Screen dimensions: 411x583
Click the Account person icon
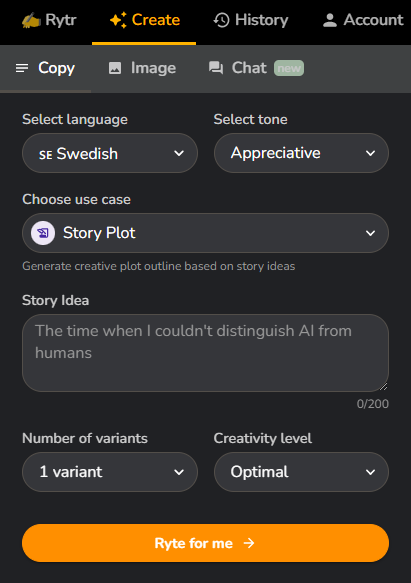click(x=330, y=20)
